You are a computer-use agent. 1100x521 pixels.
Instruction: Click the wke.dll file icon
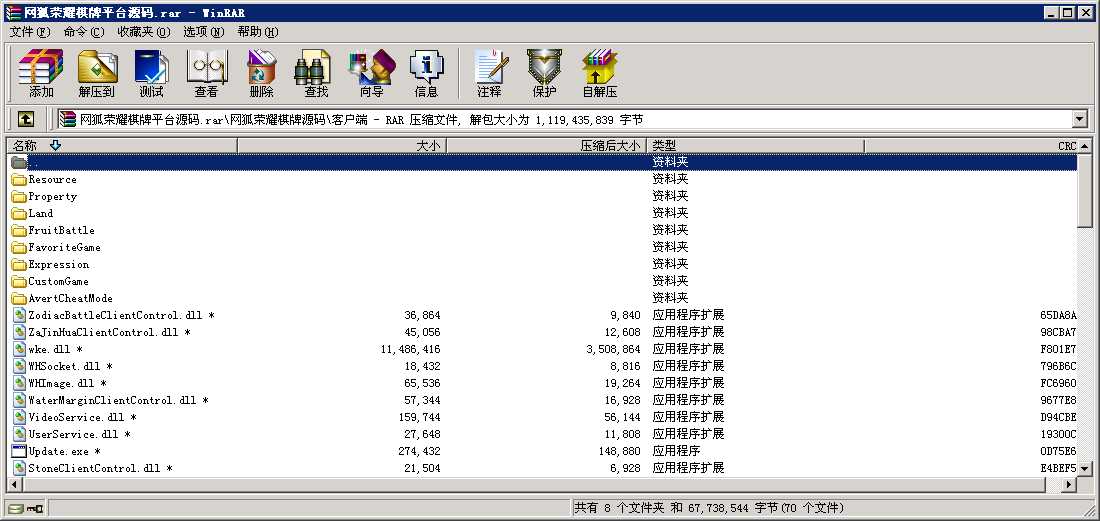click(x=19, y=349)
